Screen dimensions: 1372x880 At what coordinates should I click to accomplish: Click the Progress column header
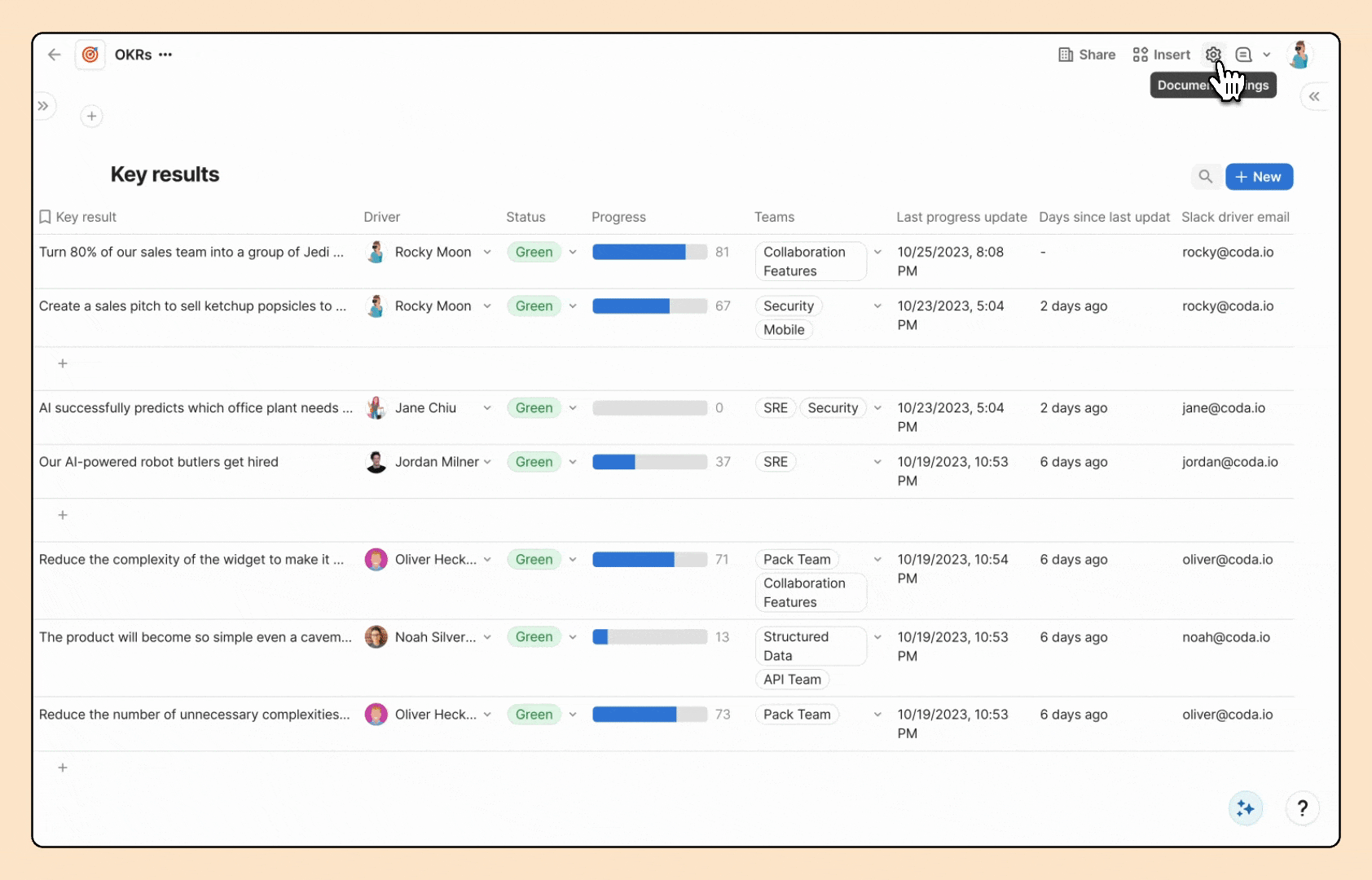pyautogui.click(x=618, y=217)
